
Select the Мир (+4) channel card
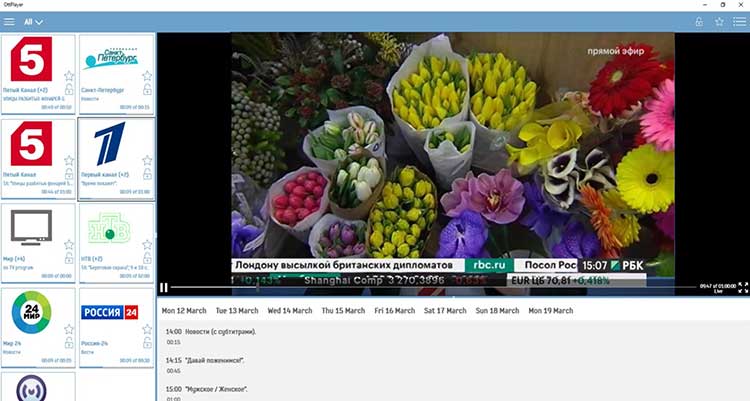click(38, 243)
